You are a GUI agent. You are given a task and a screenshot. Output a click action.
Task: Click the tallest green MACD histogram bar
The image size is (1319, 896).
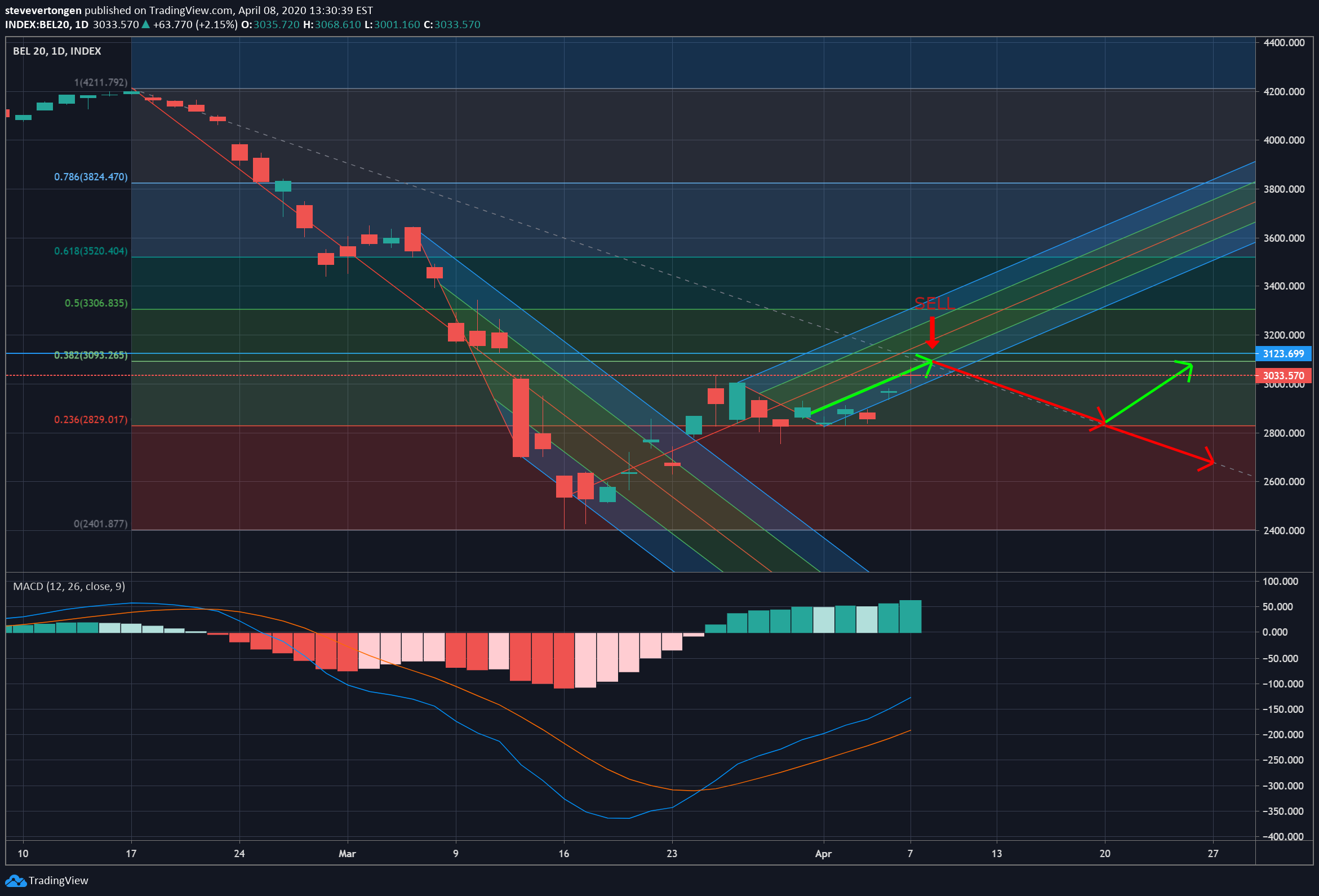(x=911, y=616)
